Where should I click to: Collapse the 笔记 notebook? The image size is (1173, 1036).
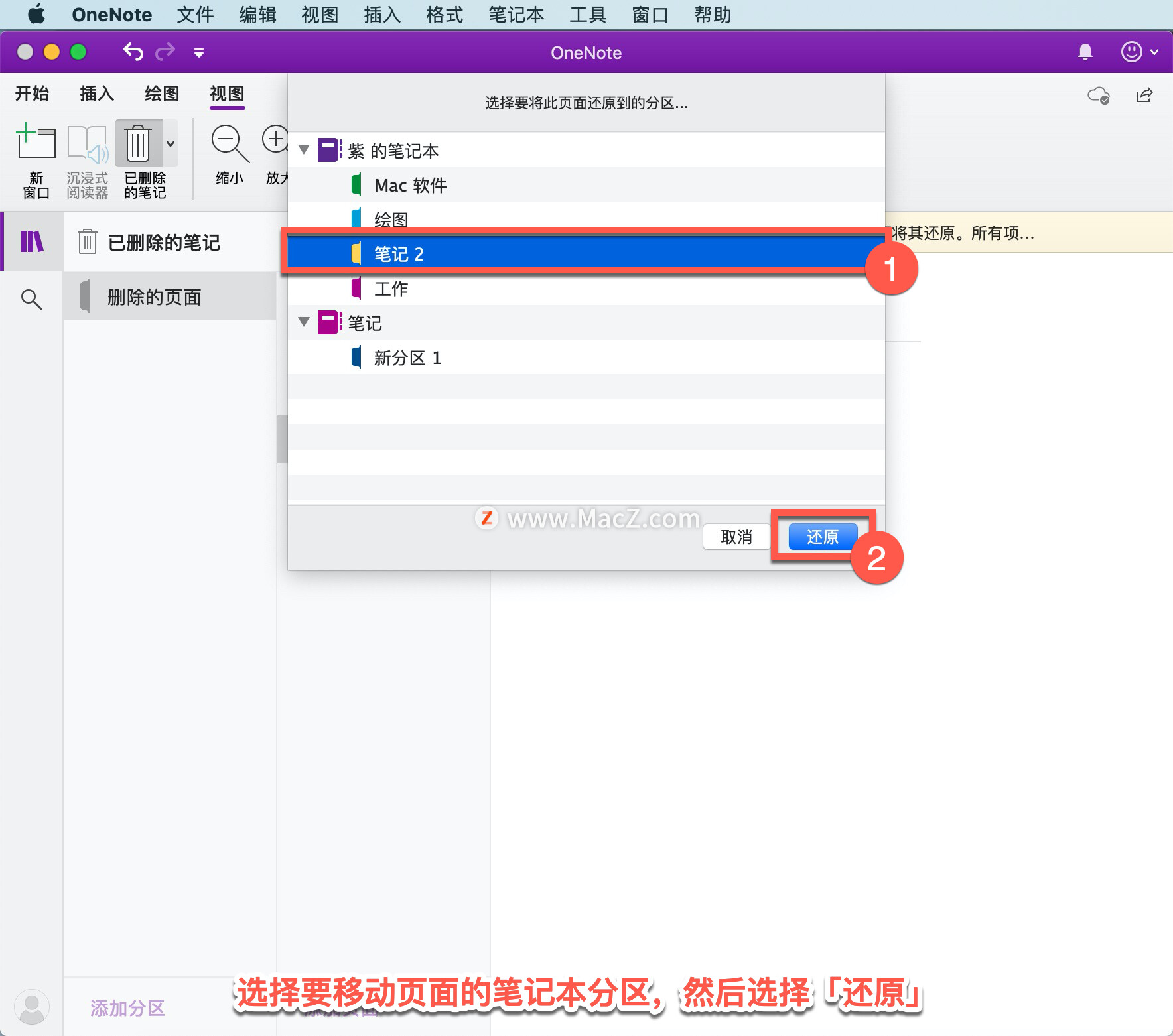point(305,322)
